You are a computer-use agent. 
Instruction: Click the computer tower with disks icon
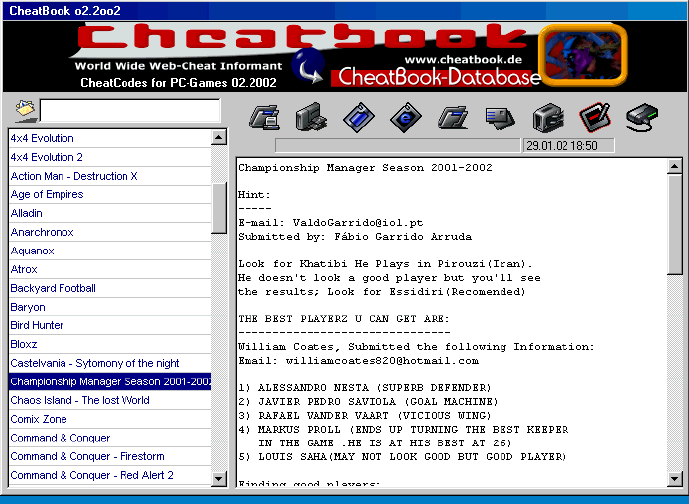pyautogui.click(x=311, y=117)
